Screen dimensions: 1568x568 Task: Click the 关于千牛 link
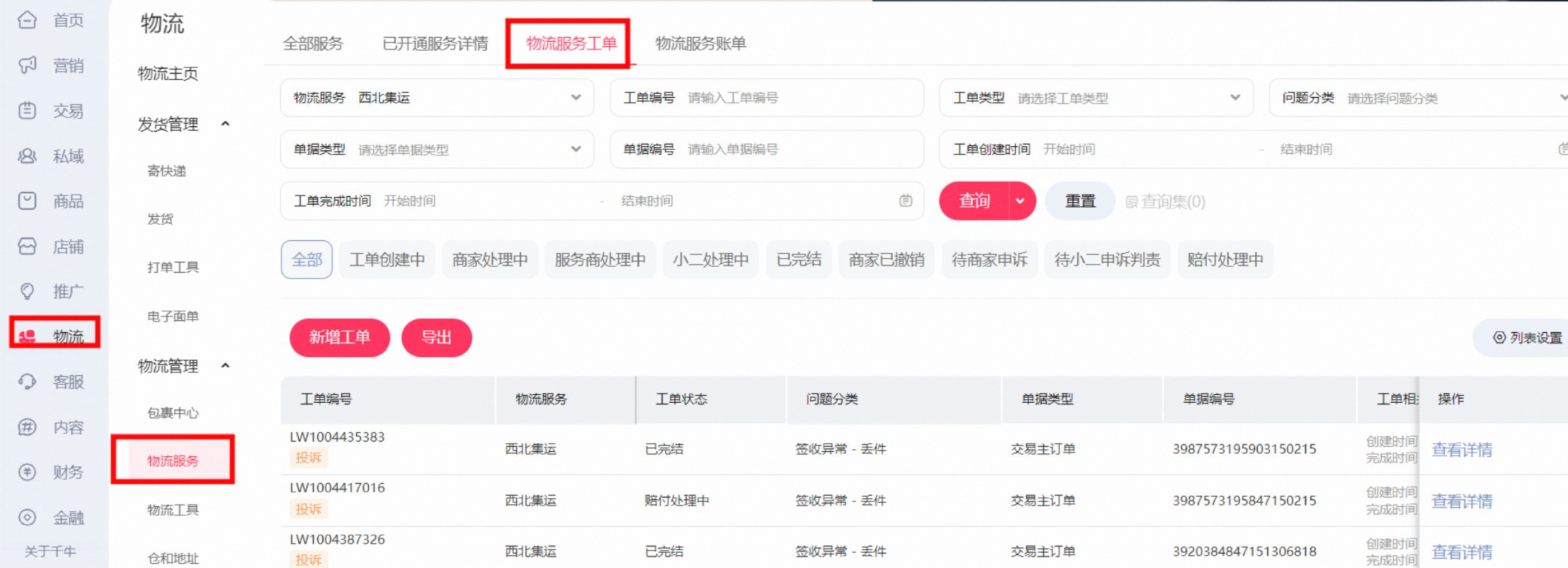coord(50,551)
